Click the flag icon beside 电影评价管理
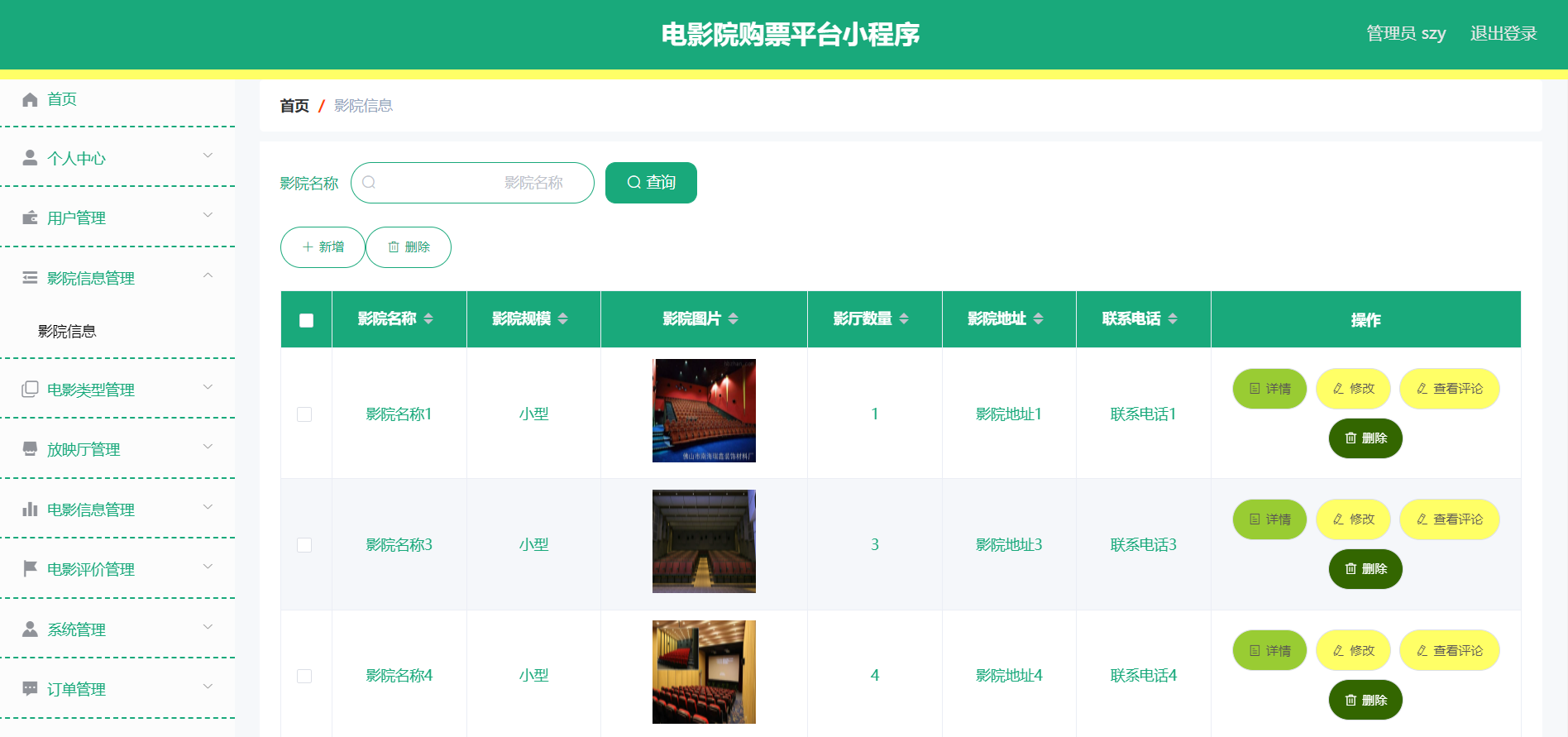 [30, 569]
